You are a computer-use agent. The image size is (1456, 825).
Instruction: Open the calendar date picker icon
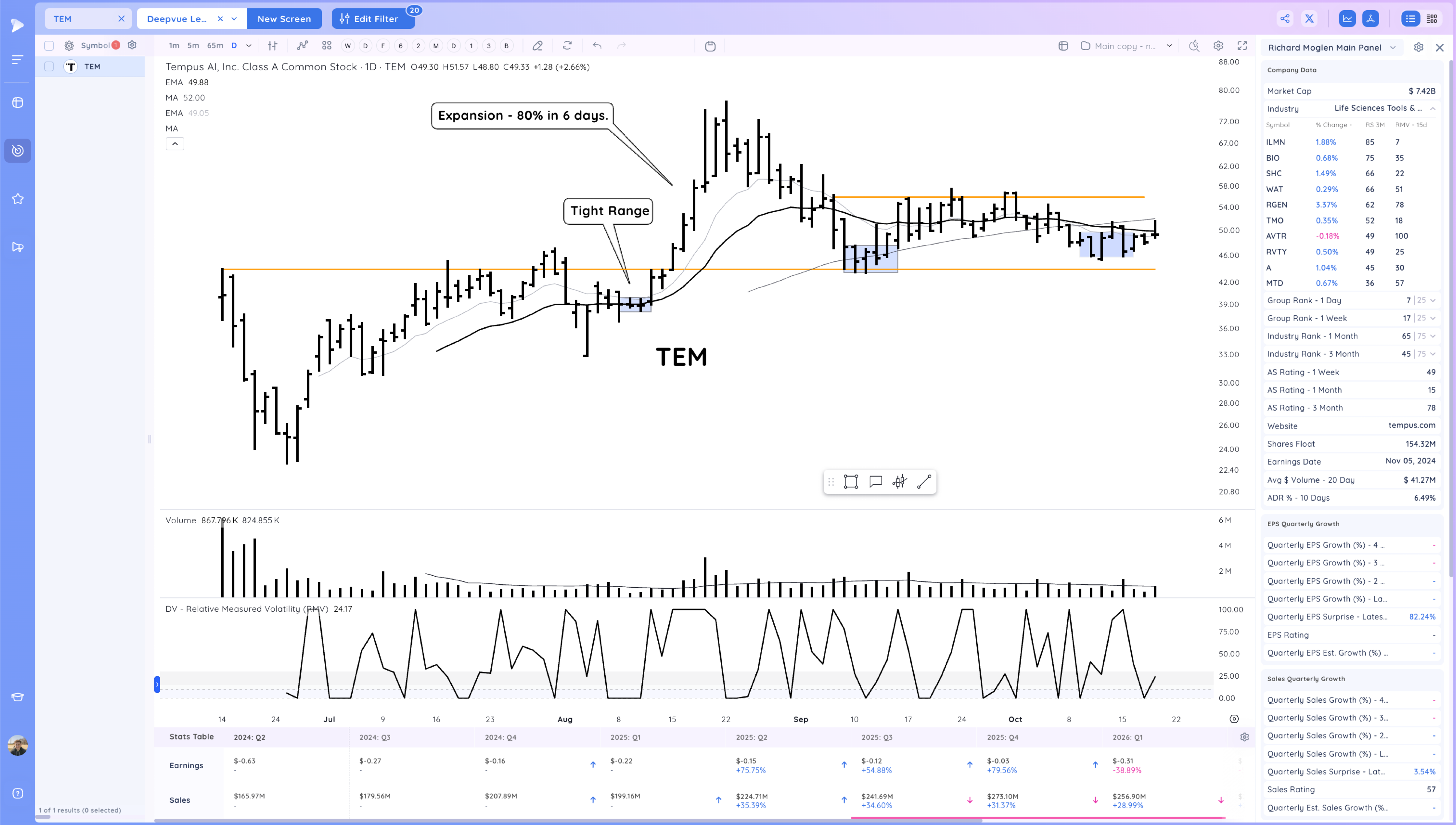710,46
